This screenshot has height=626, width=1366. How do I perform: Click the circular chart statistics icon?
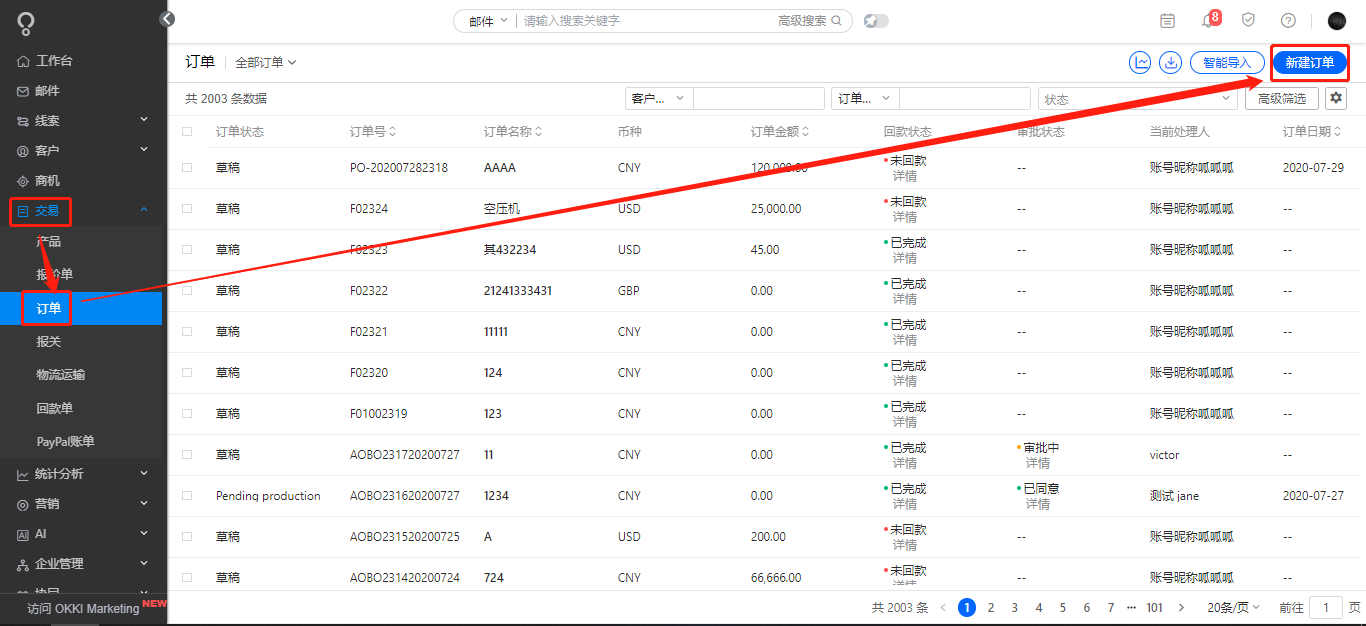click(1140, 62)
